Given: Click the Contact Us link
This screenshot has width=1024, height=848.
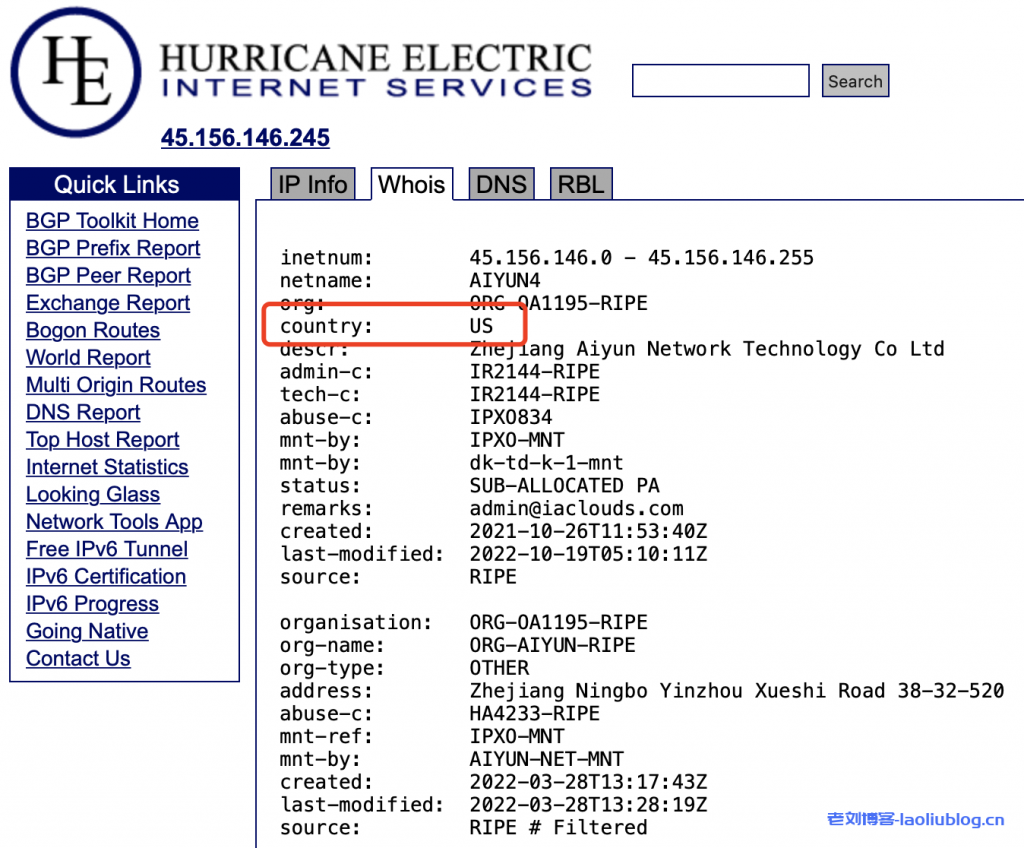Looking at the screenshot, I should [78, 658].
